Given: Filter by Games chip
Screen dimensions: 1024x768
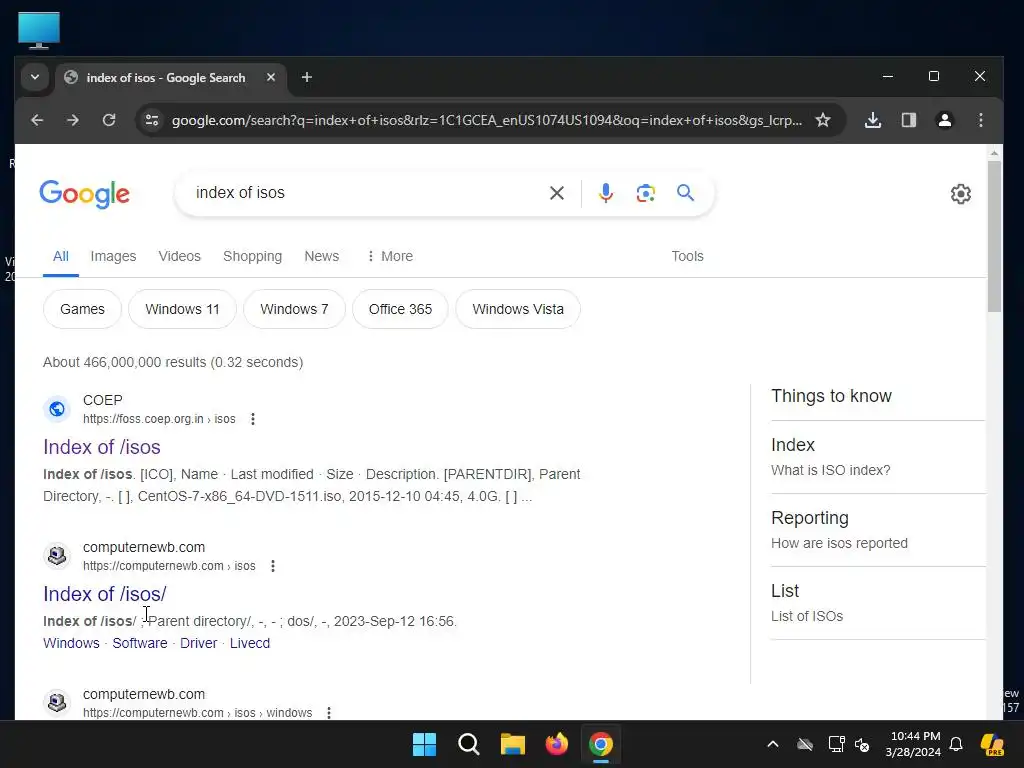Looking at the screenshot, I should 82,309.
